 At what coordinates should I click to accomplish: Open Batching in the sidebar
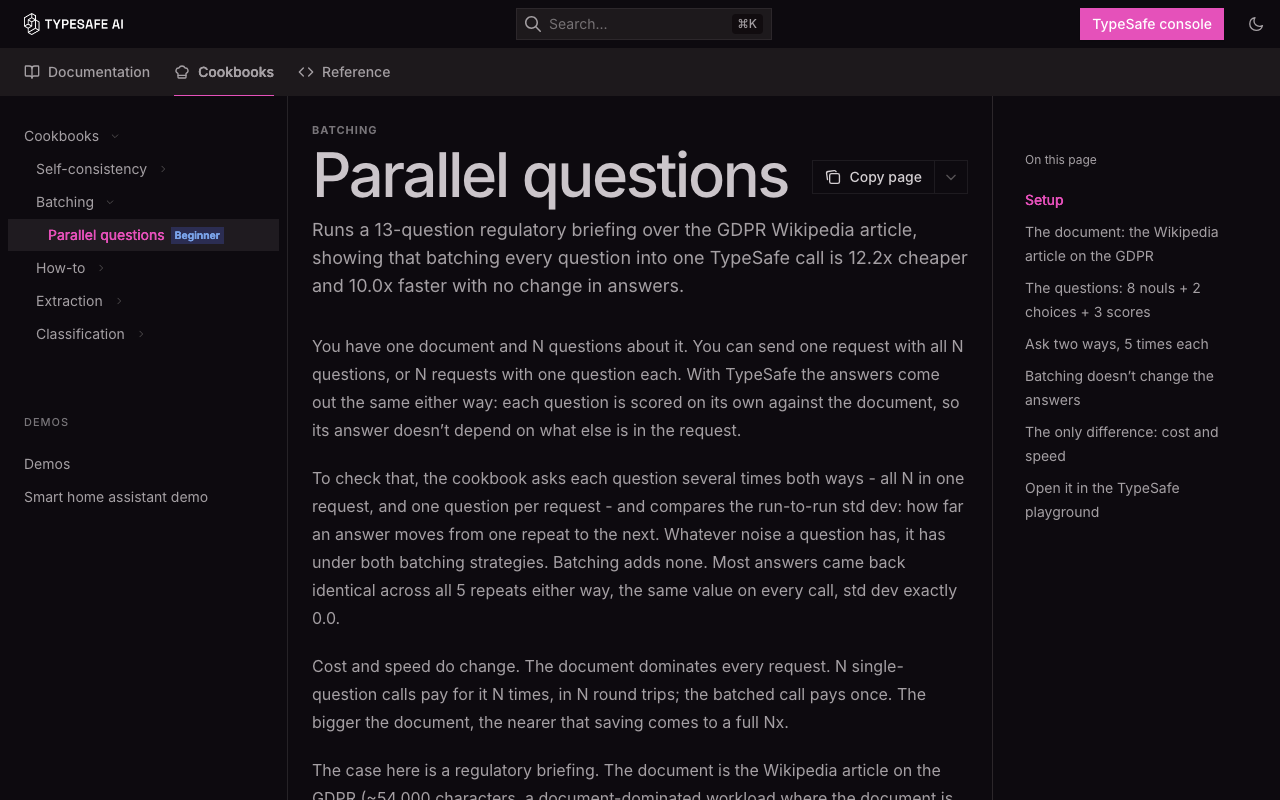point(65,202)
